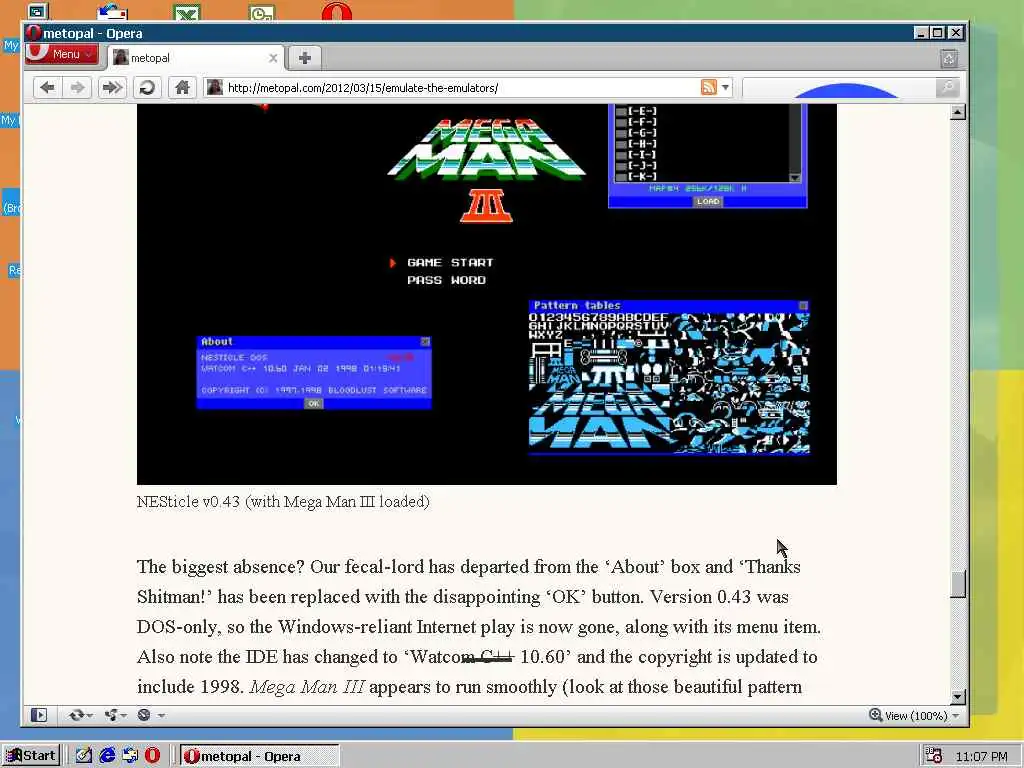Click the italic 'Mega Man III' text
Viewport: 1024px width, 768px height.
point(306,687)
